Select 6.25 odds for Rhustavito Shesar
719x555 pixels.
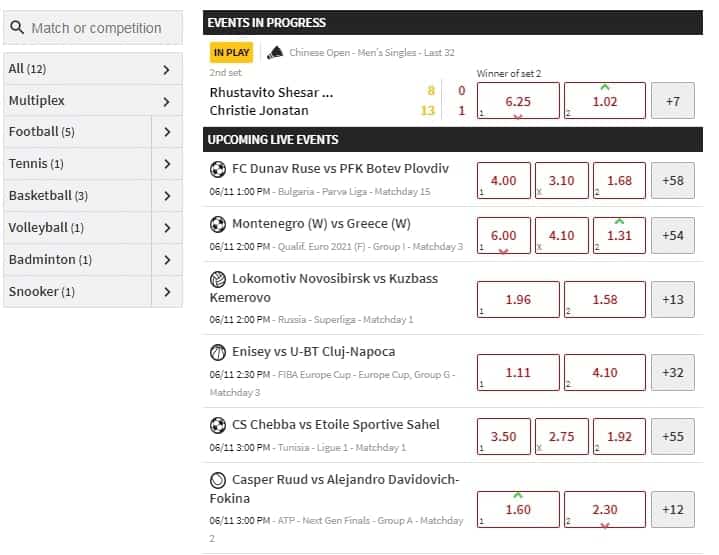(518, 101)
